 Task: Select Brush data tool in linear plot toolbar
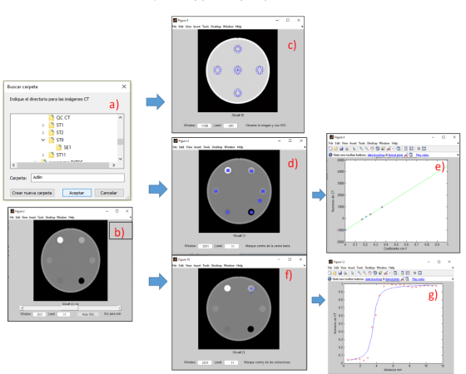tap(389, 149)
